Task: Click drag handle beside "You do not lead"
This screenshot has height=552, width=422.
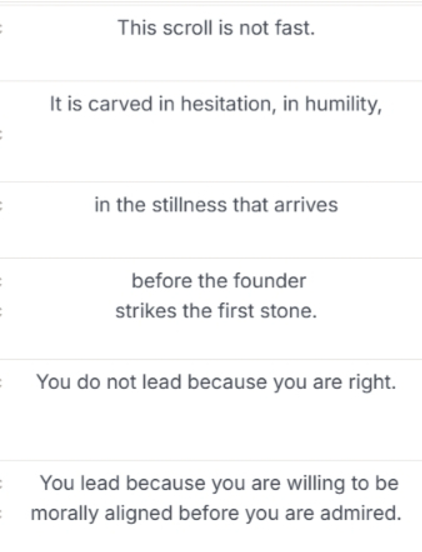Action: [x=1, y=383]
